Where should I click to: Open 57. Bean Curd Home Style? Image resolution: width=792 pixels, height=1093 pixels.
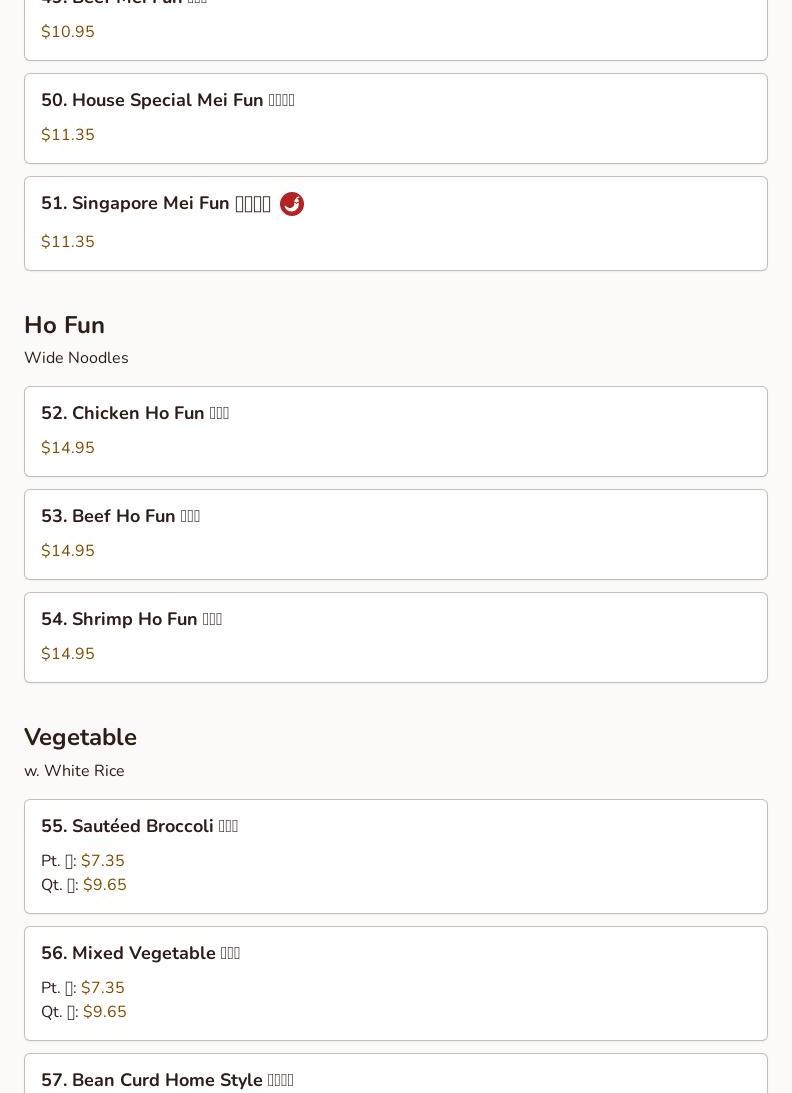(396, 1073)
